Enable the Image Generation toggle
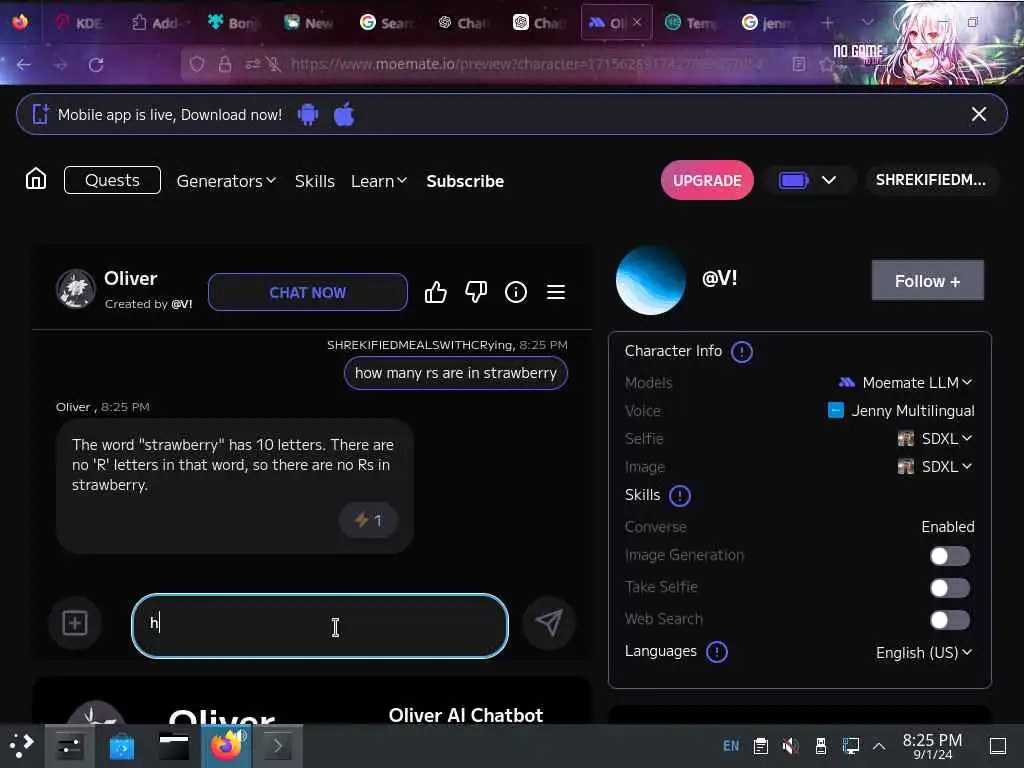1024x768 pixels. (x=950, y=556)
